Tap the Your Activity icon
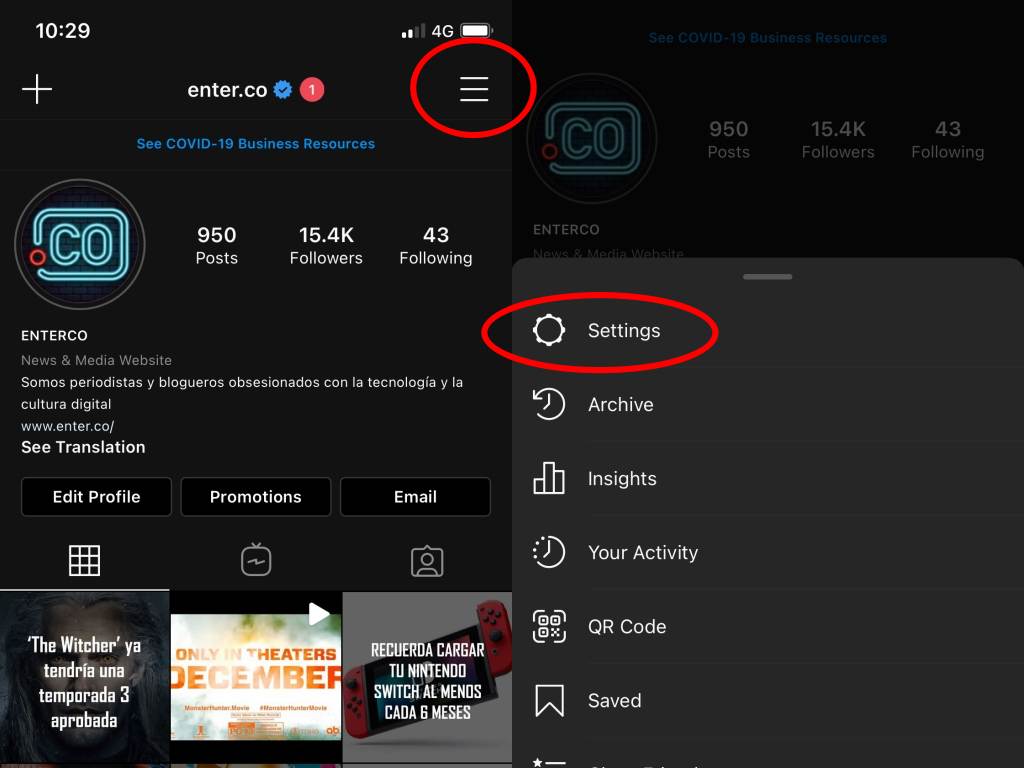 [x=549, y=552]
